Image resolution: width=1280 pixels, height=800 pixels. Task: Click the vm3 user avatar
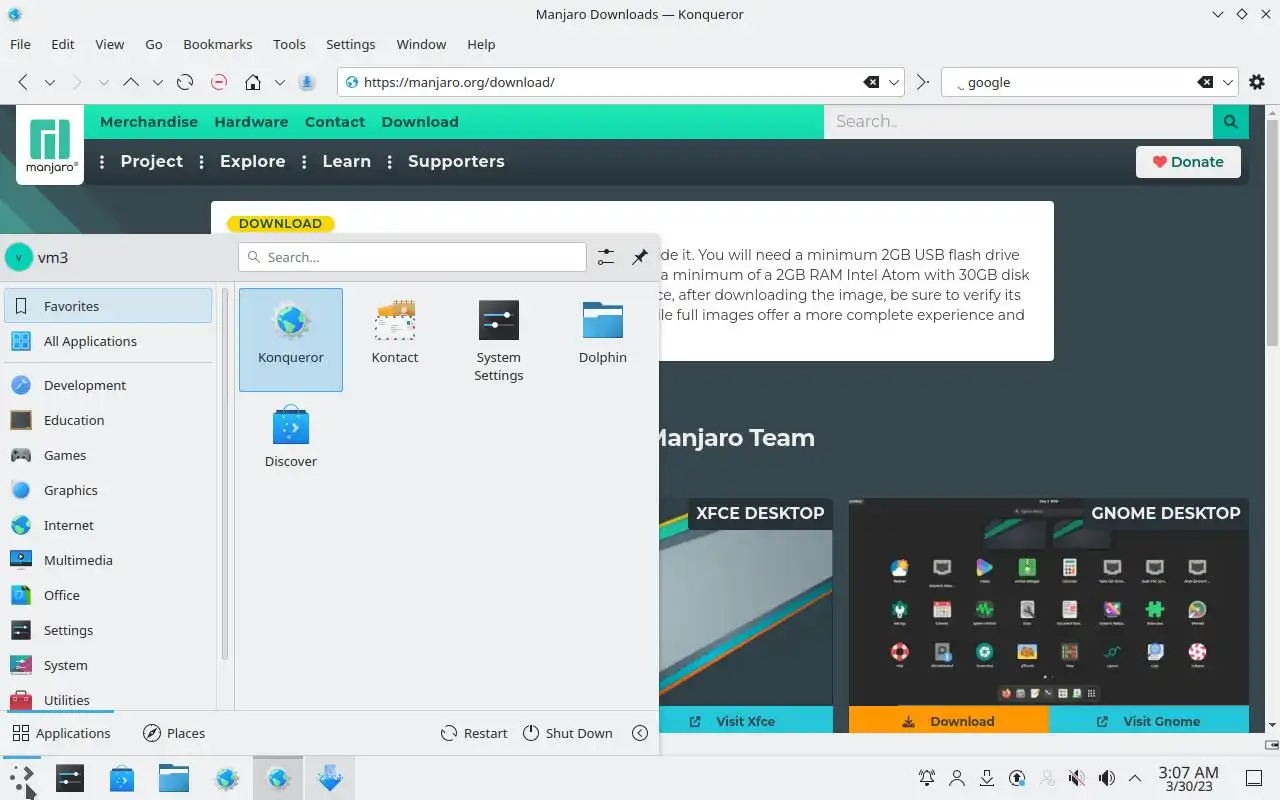click(x=18, y=257)
